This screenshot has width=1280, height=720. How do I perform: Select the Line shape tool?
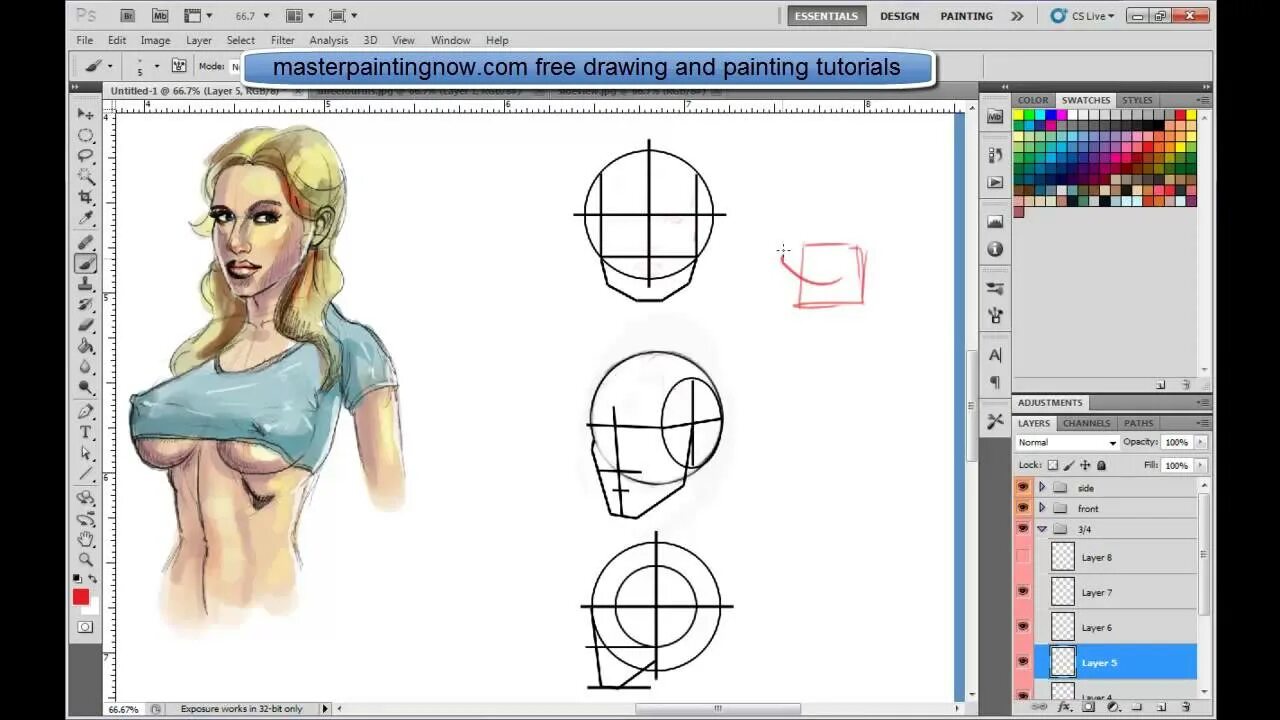tap(86, 475)
